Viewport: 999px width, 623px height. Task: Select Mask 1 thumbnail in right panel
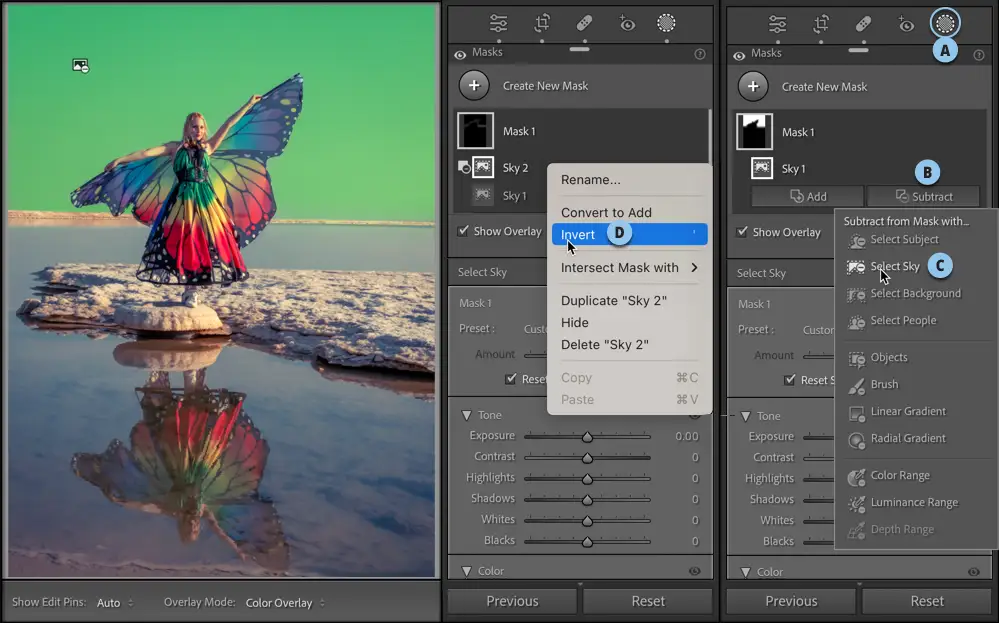tap(754, 131)
